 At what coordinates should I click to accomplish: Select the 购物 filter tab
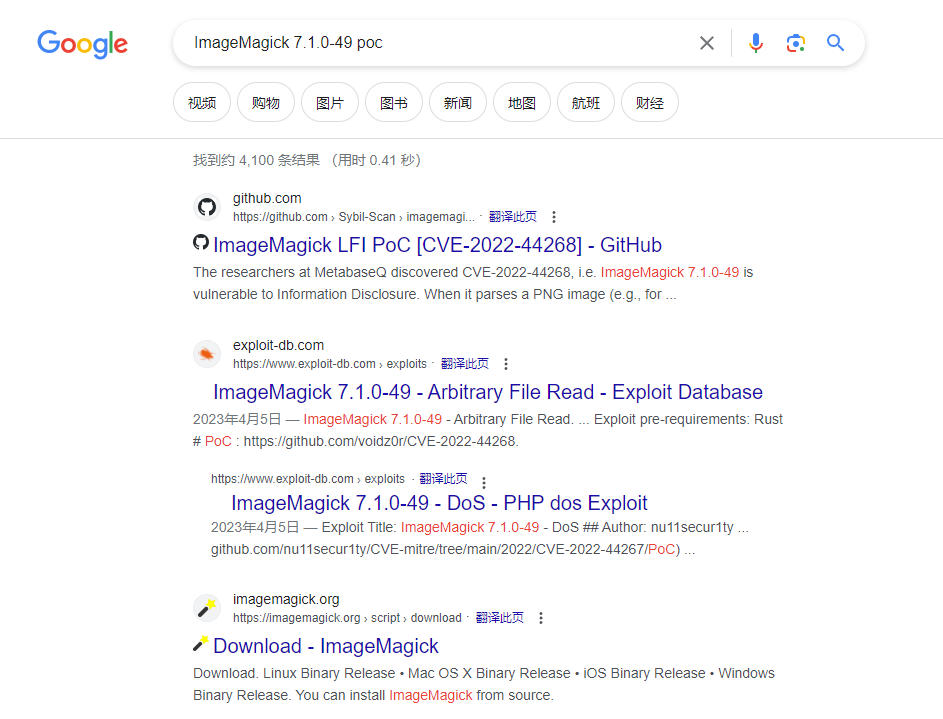point(266,103)
